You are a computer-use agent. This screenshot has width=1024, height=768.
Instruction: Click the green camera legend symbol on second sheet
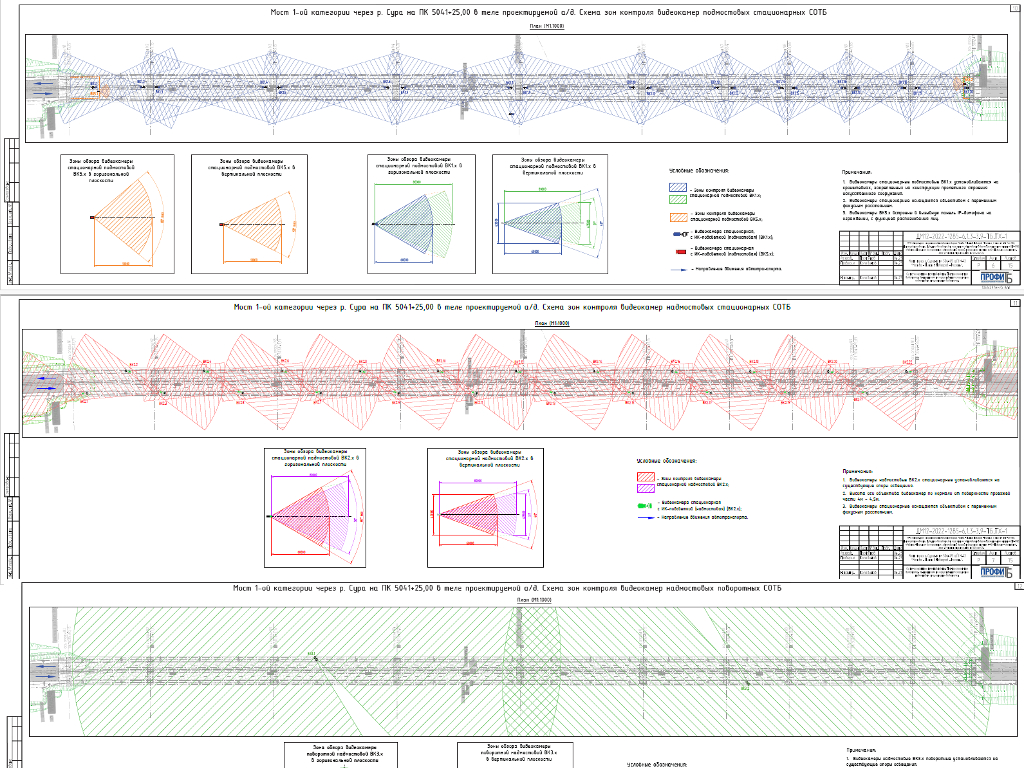pos(645,505)
